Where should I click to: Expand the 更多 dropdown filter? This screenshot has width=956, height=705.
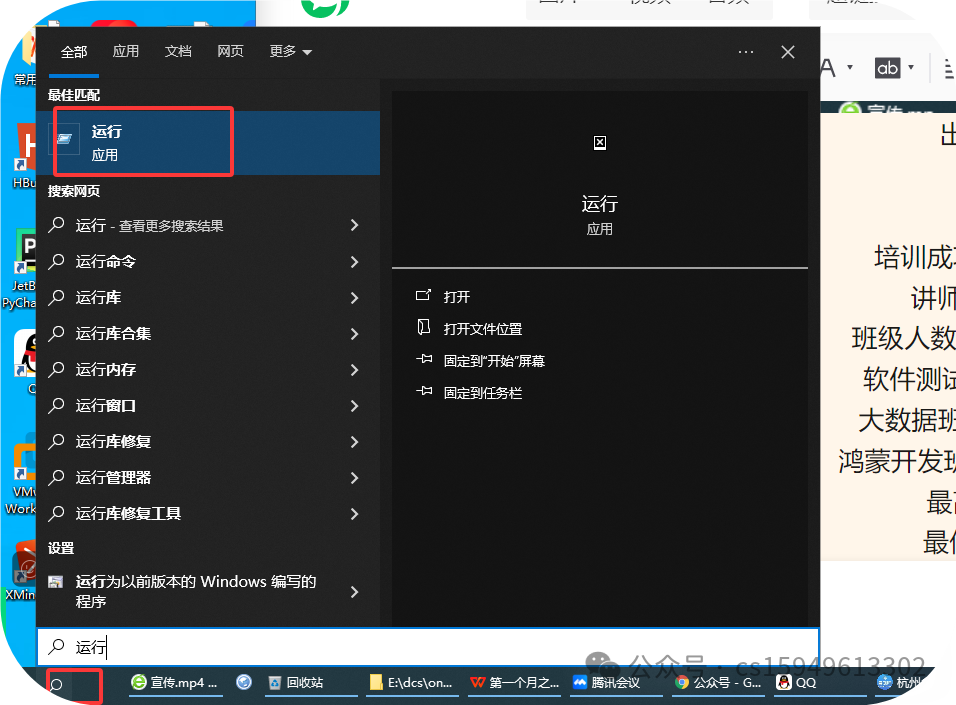(290, 51)
